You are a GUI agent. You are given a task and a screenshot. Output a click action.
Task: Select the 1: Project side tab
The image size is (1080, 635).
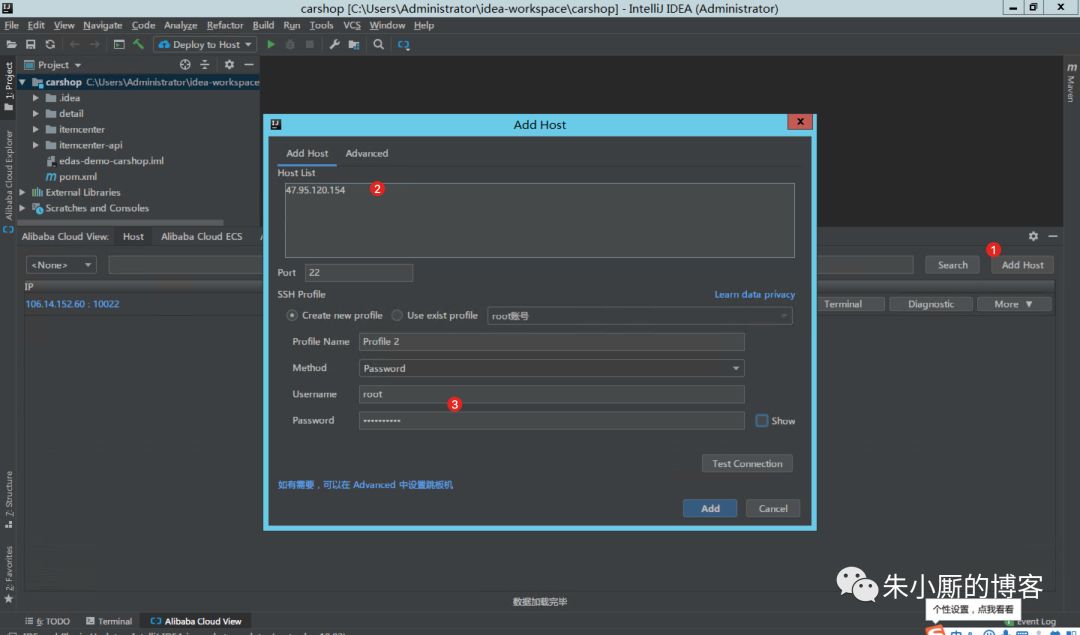point(8,85)
